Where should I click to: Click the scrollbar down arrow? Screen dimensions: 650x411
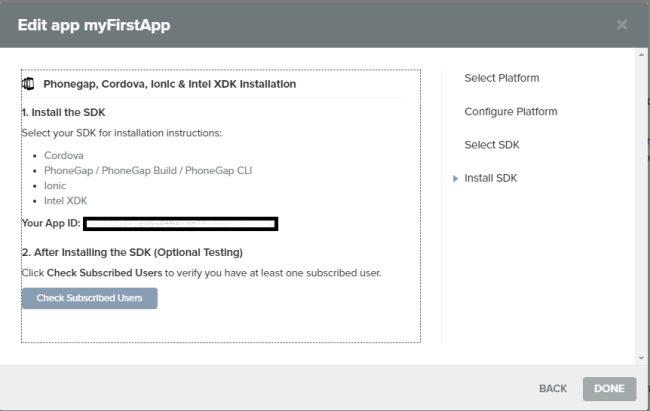click(642, 357)
